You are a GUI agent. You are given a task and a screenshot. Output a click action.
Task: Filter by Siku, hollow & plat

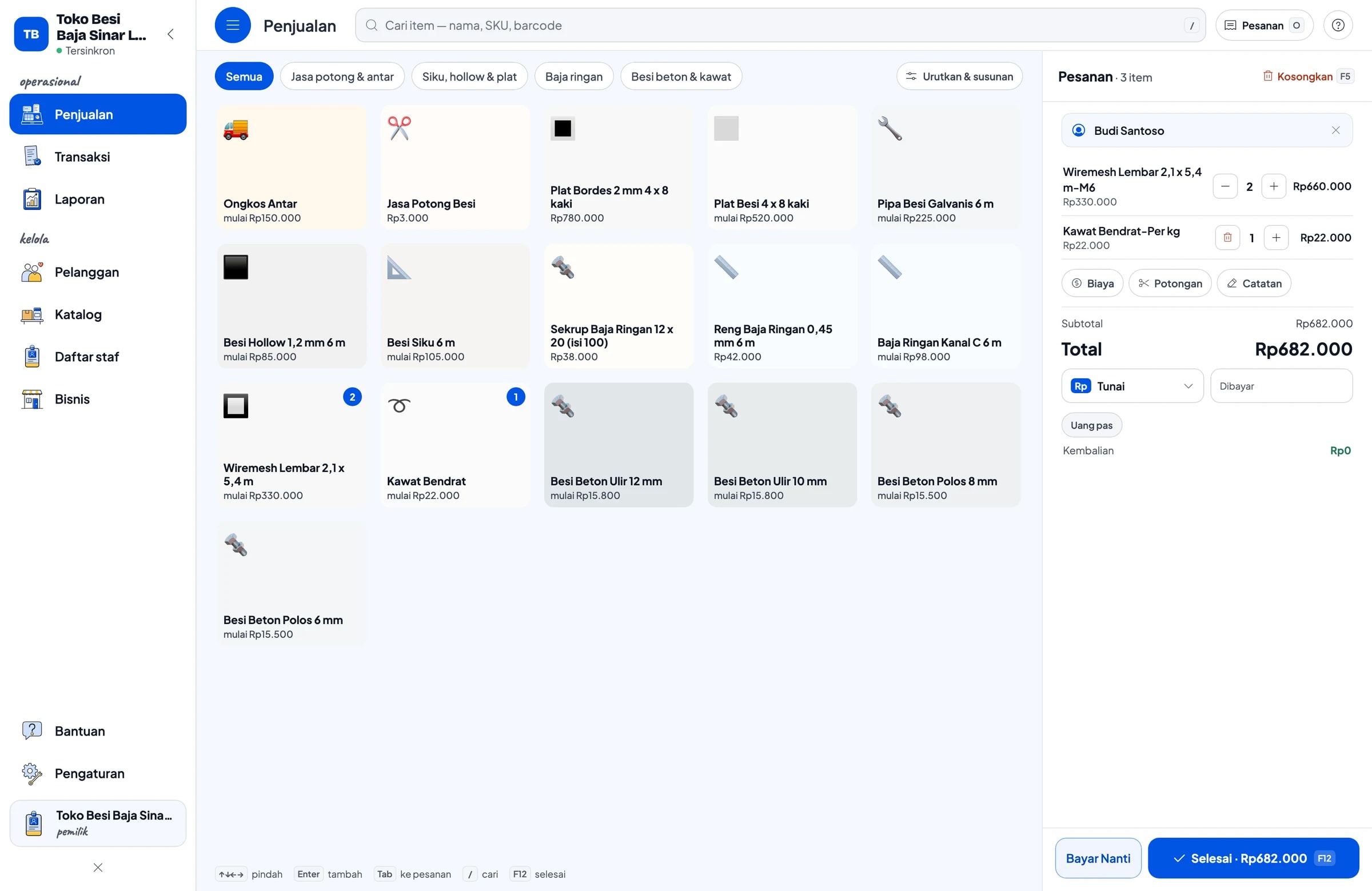469,76
